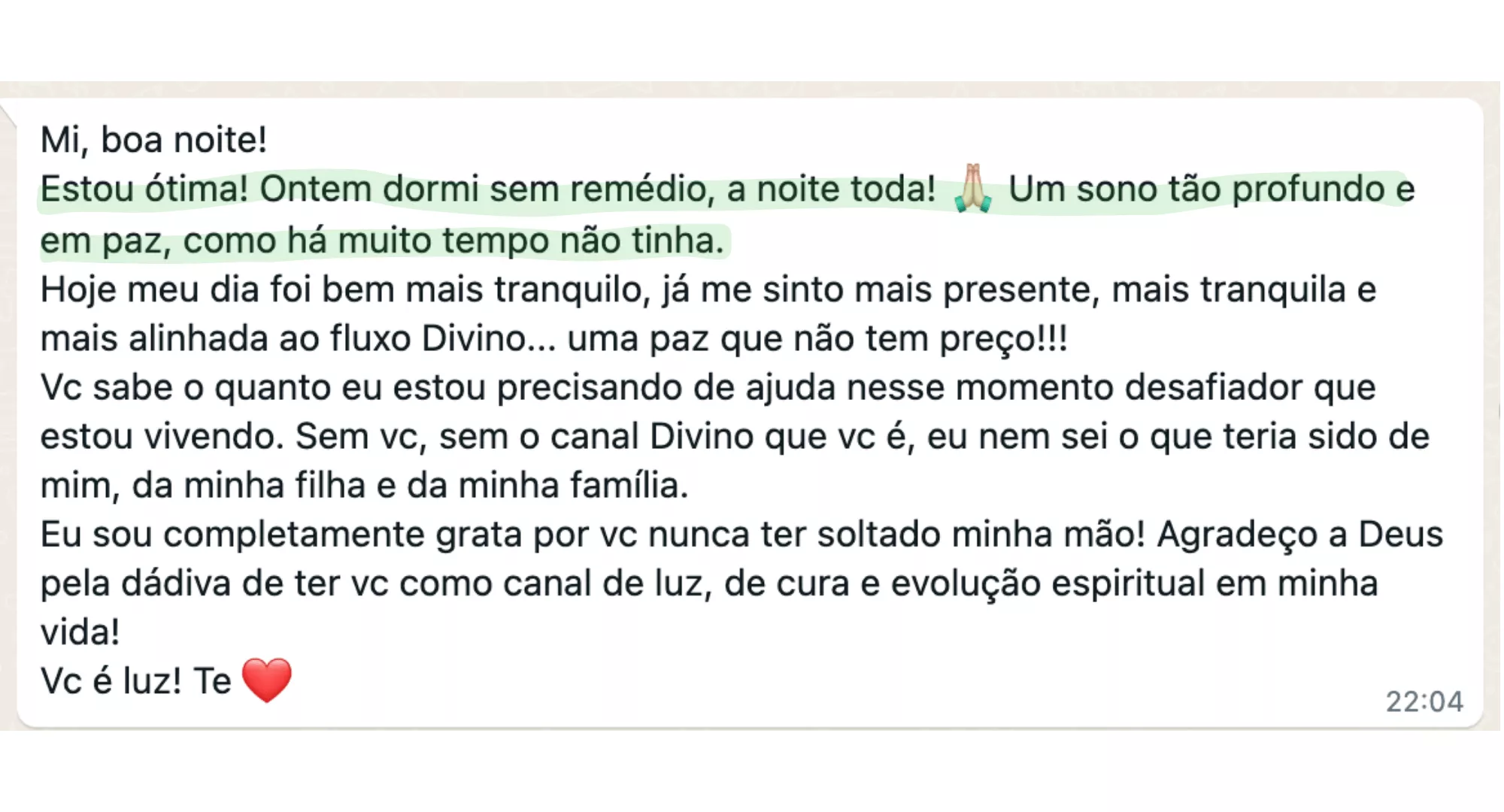Click the phrase "evolução espiritual"
Screen dimensions: 1504x812
coord(1048,583)
